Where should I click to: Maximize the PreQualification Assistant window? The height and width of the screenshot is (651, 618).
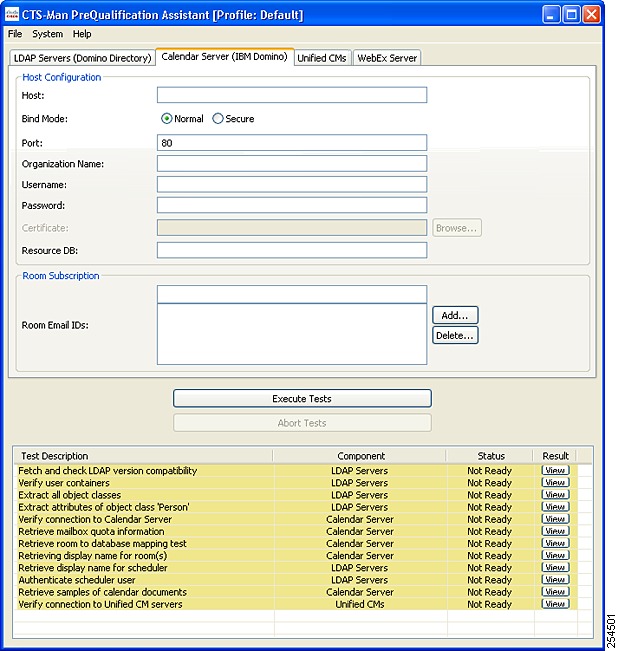[572, 15]
